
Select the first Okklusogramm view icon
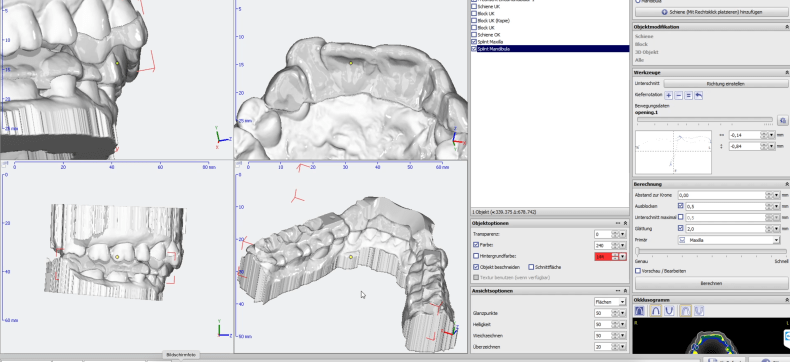[x=639, y=312]
